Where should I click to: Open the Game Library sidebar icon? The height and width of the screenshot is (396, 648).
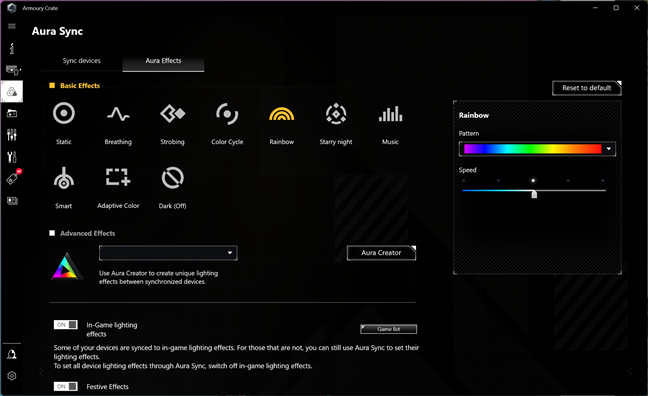tap(12, 113)
